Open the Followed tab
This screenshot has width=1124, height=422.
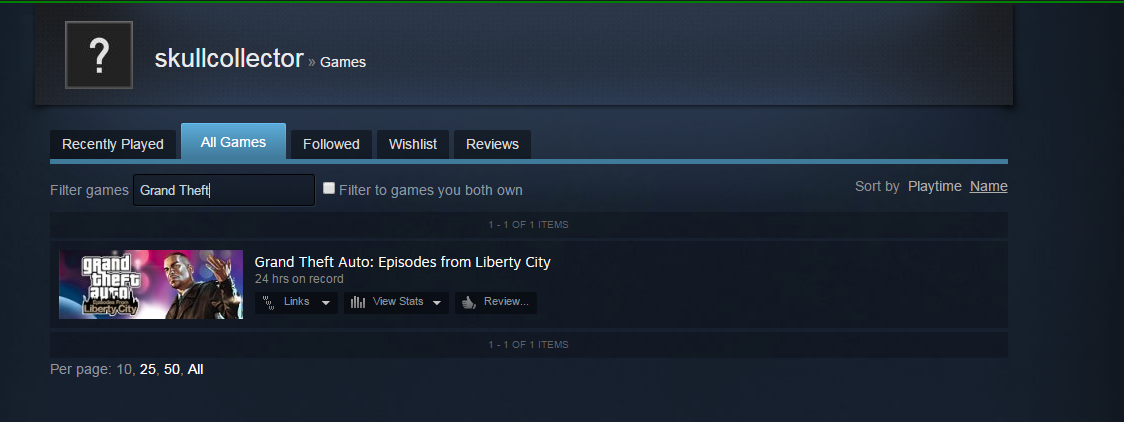pyautogui.click(x=331, y=144)
